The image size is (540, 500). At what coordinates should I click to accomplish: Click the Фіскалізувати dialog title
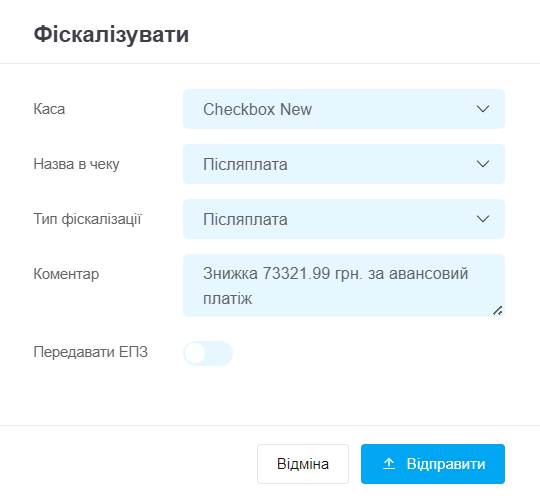pyautogui.click(x=111, y=34)
